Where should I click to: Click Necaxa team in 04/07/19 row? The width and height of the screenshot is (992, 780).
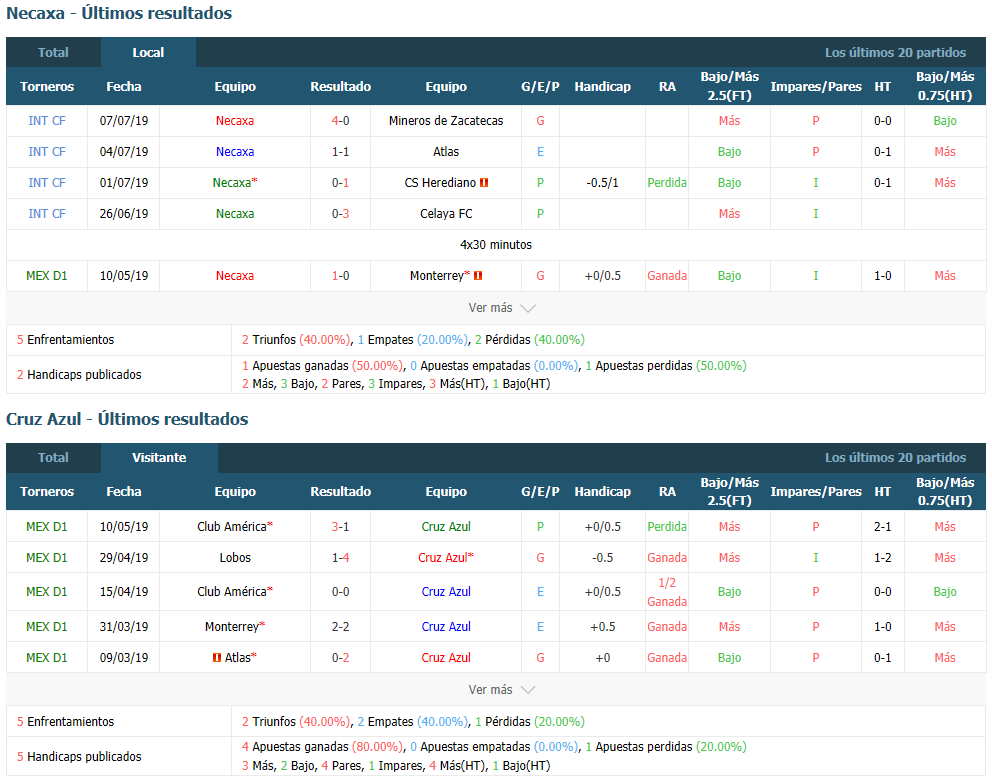[235, 152]
